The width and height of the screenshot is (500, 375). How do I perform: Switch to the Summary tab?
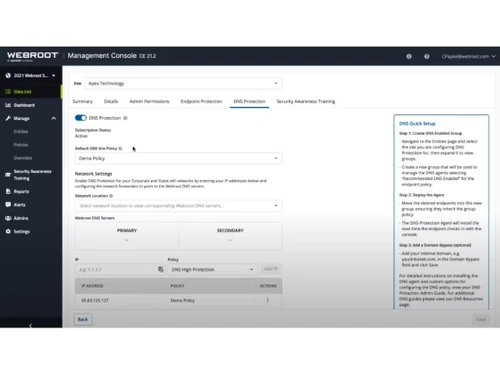82,101
